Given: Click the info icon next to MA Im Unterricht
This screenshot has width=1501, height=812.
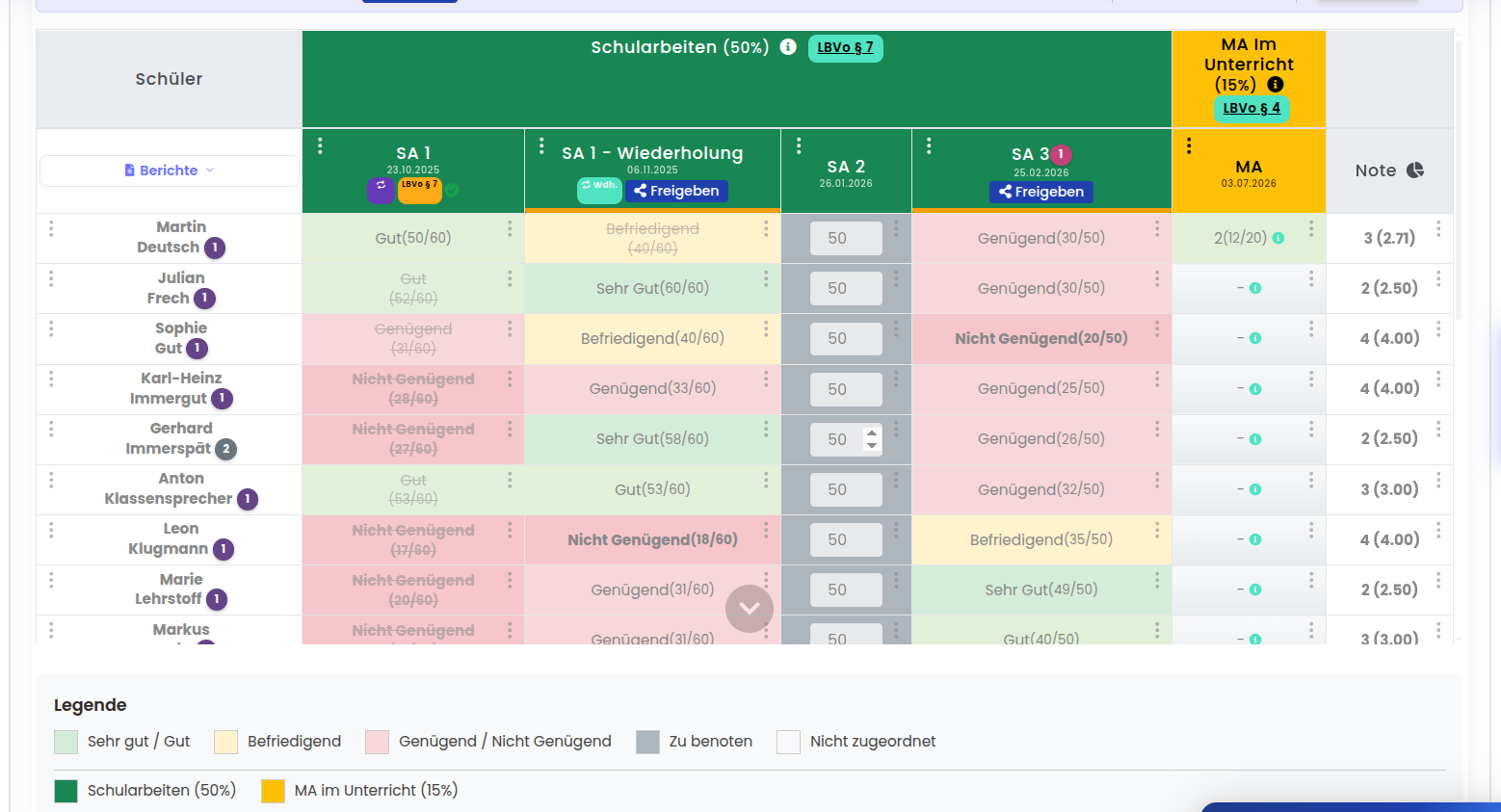Looking at the screenshot, I should point(1276,85).
